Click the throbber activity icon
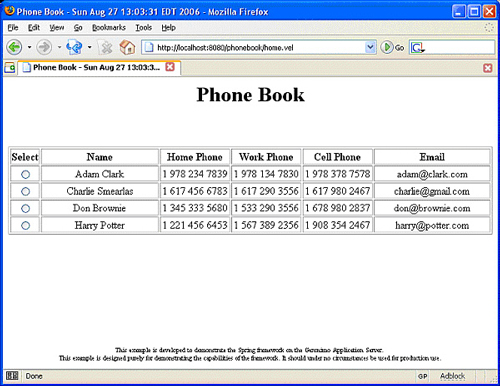This screenshot has width=500, height=386. pyautogui.click(x=489, y=27)
